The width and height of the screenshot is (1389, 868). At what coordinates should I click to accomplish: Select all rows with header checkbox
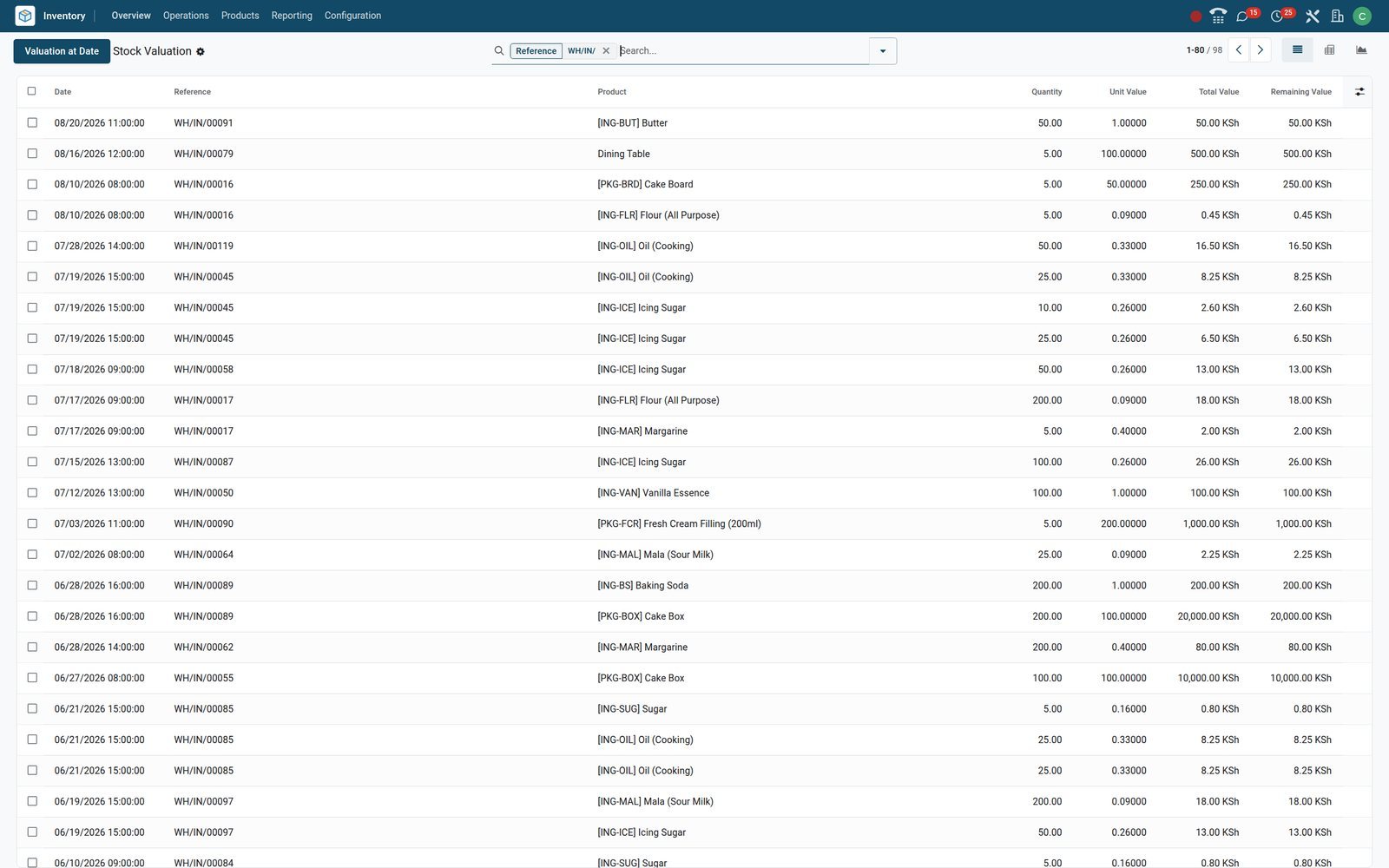click(32, 91)
